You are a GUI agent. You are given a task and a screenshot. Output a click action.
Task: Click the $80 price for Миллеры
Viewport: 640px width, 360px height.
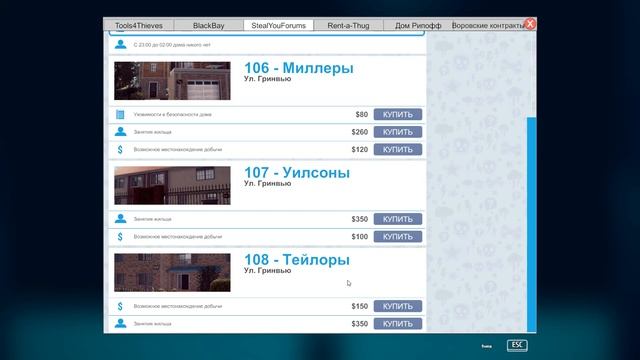[362, 115]
